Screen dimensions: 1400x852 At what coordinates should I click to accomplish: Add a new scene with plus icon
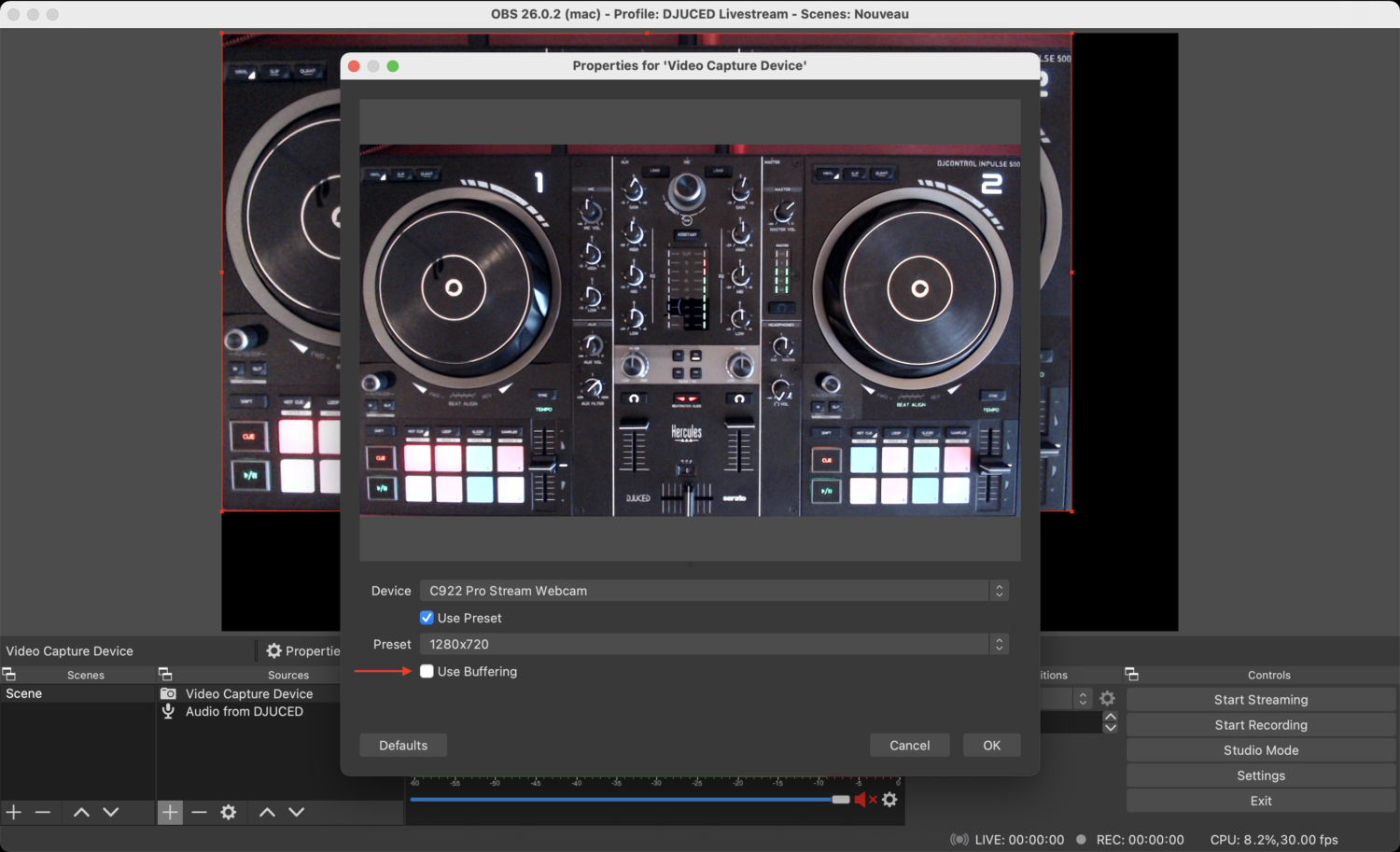click(14, 812)
